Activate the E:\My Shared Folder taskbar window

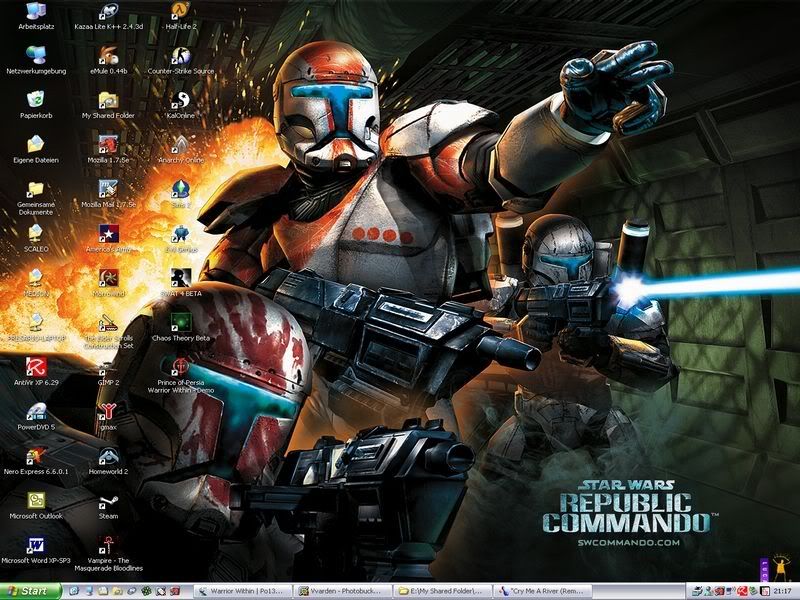pyautogui.click(x=443, y=591)
